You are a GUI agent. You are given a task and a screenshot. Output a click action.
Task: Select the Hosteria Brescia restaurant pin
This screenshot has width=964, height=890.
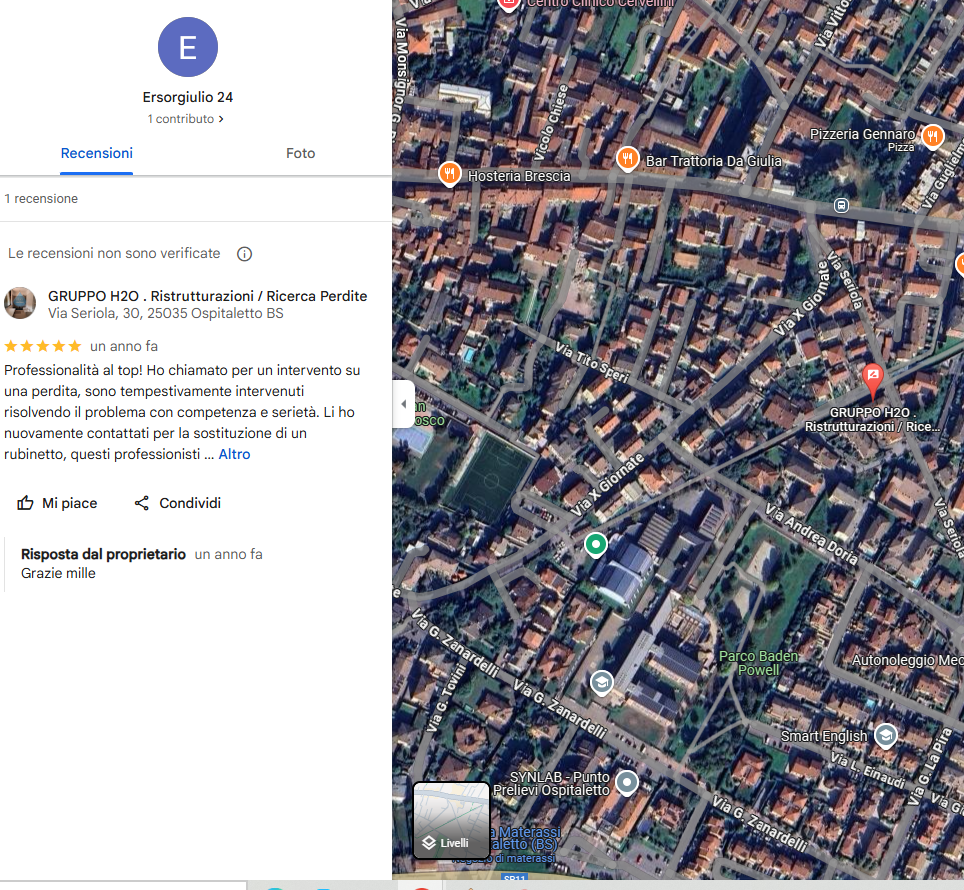[x=449, y=174]
